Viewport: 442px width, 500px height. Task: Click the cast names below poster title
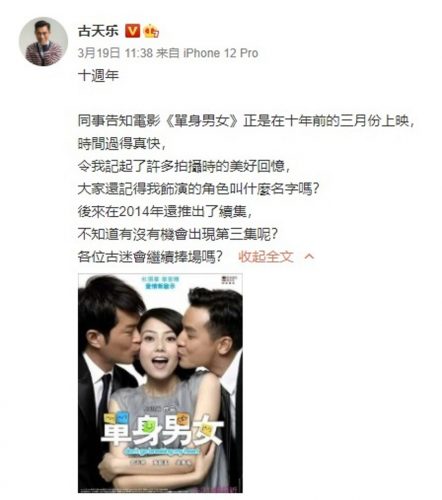tap(161, 462)
